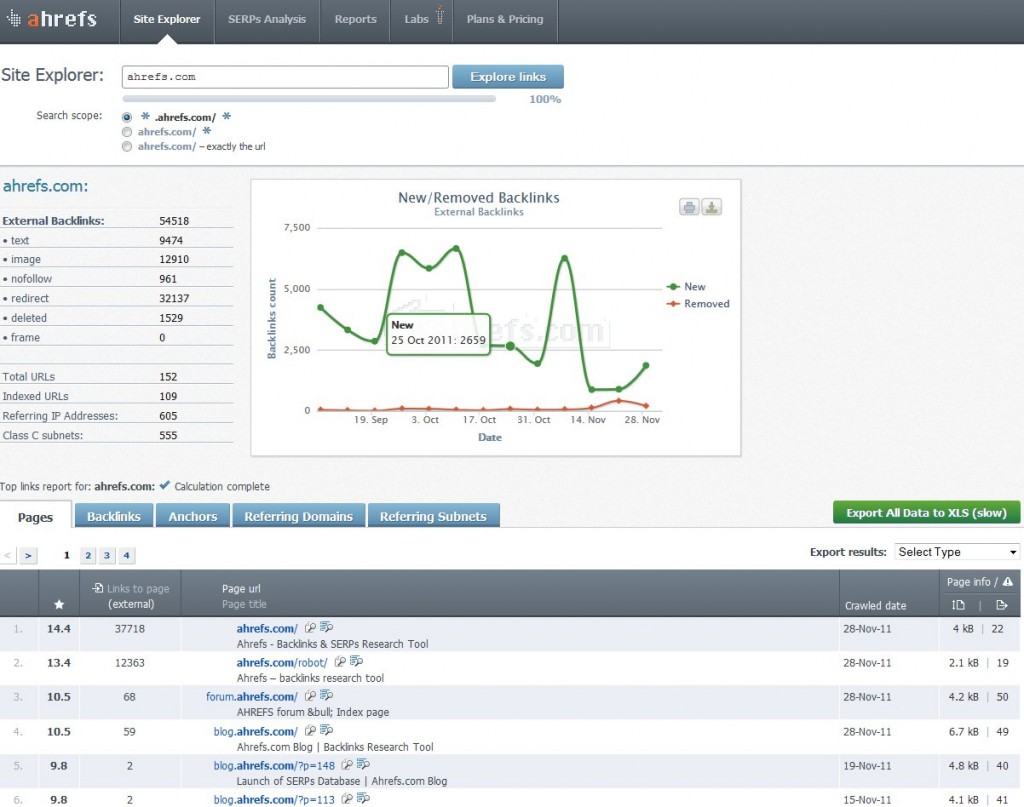Switch to the Pages tab
The width and height of the screenshot is (1024, 807).
pos(35,517)
